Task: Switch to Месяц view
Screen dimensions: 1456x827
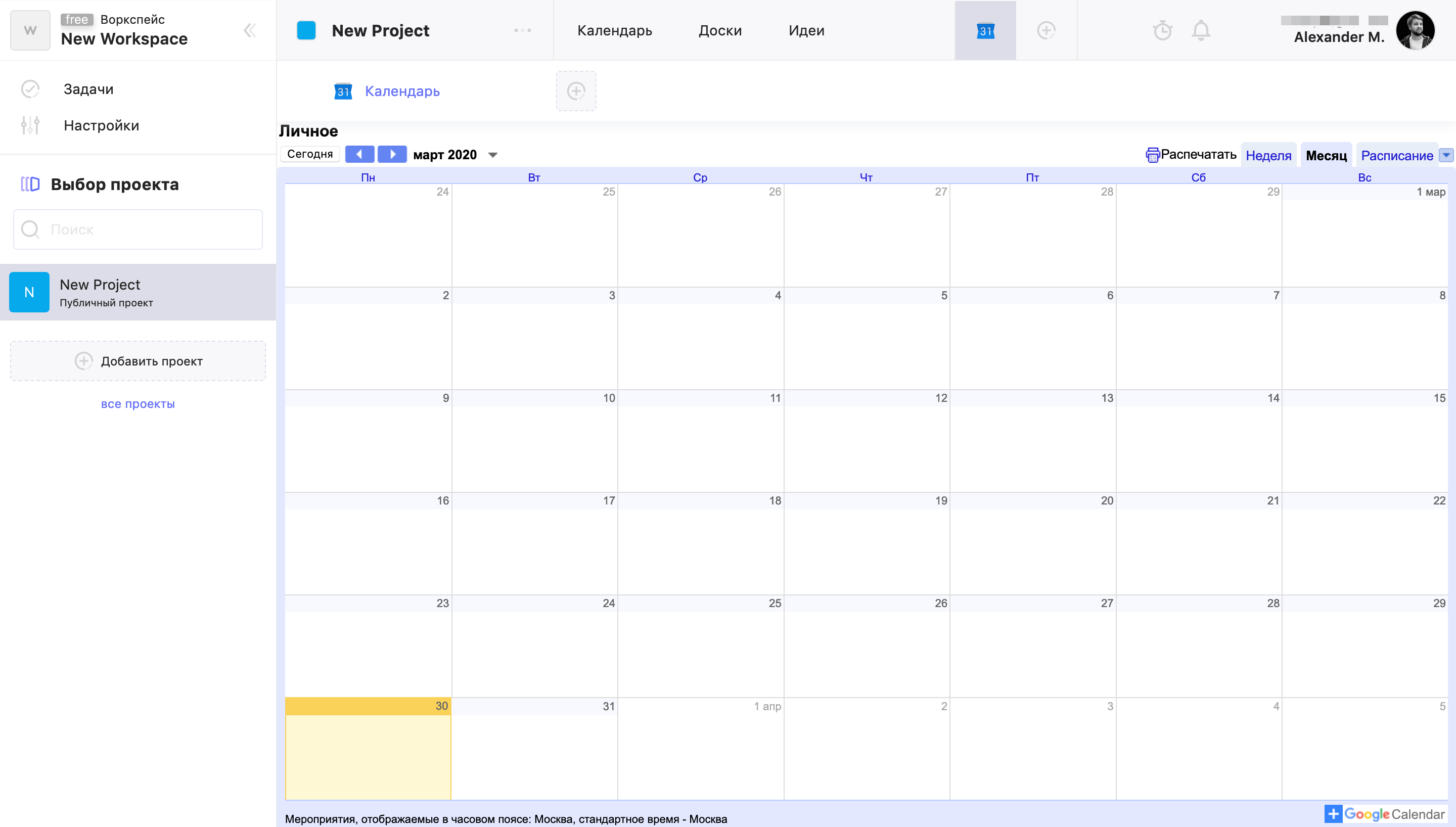Action: coord(1326,155)
